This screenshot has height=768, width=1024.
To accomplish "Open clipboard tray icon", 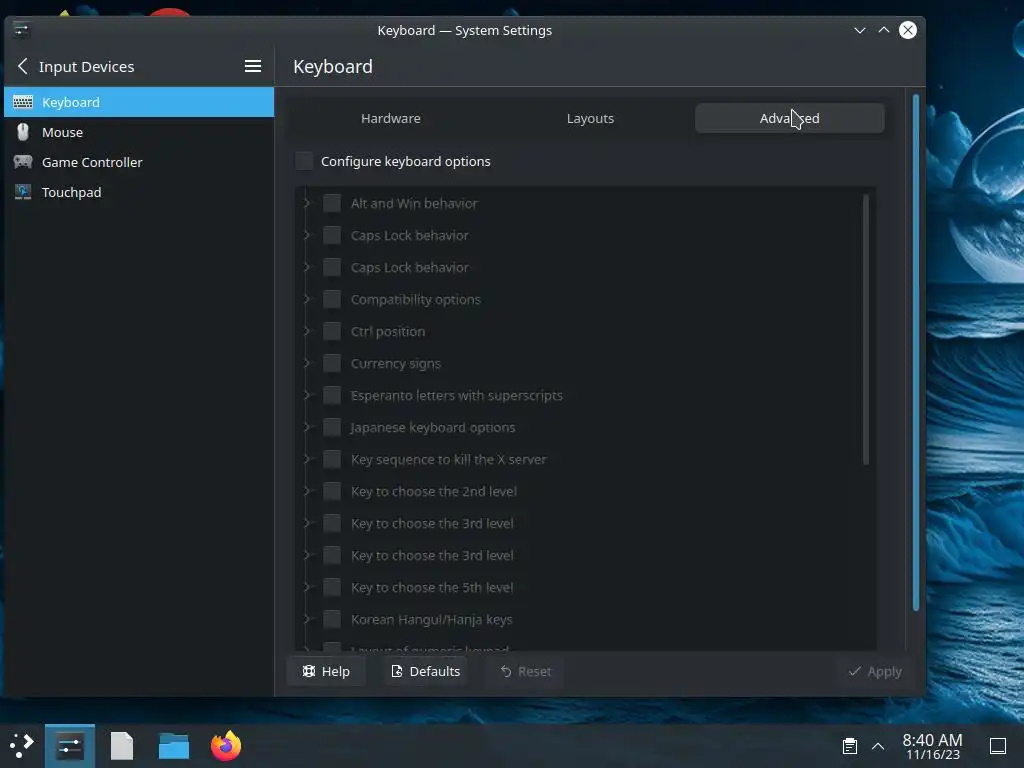I will (x=850, y=746).
